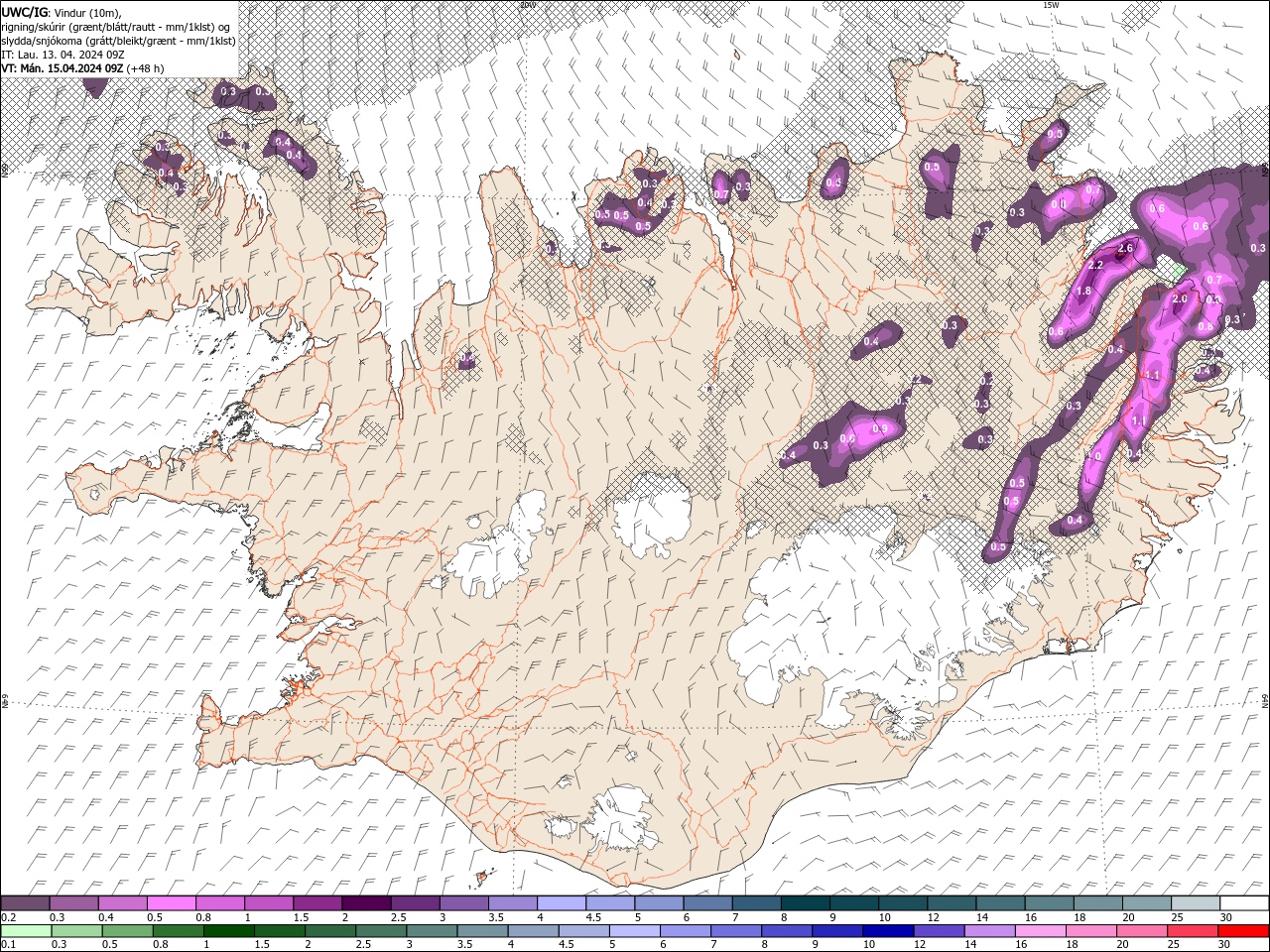Pick the dark green swatch labeled 1 in lower legend

tap(229, 931)
